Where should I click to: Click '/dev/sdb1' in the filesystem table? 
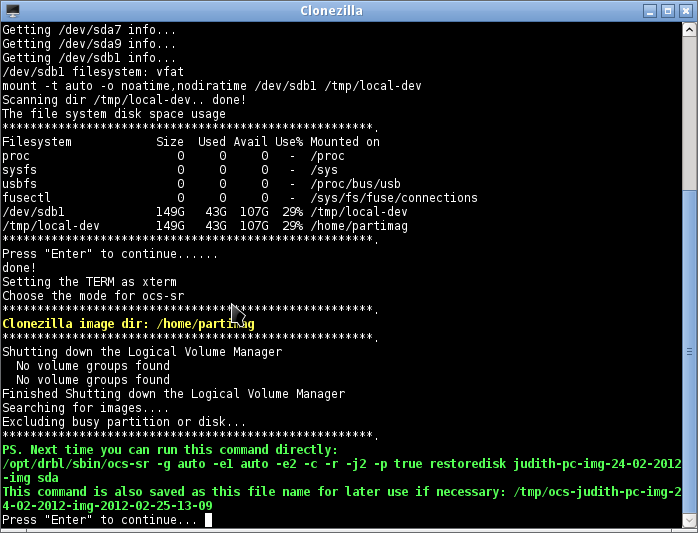point(33,212)
